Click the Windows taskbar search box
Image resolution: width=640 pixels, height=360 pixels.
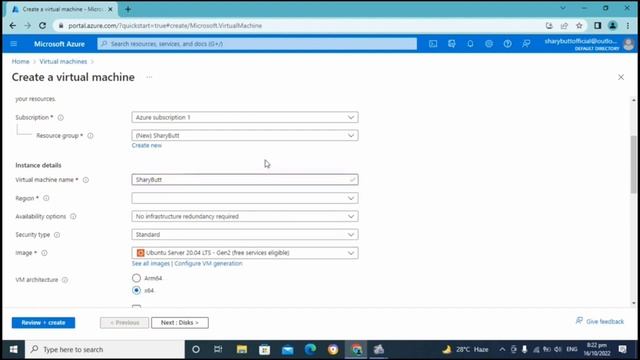[x=105, y=349]
